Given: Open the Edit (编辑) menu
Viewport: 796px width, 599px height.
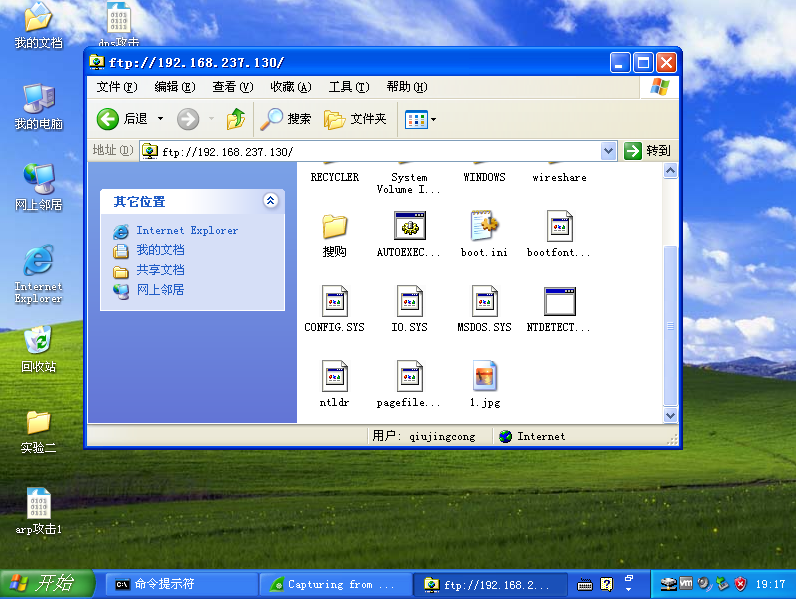Looking at the screenshot, I should (x=175, y=87).
